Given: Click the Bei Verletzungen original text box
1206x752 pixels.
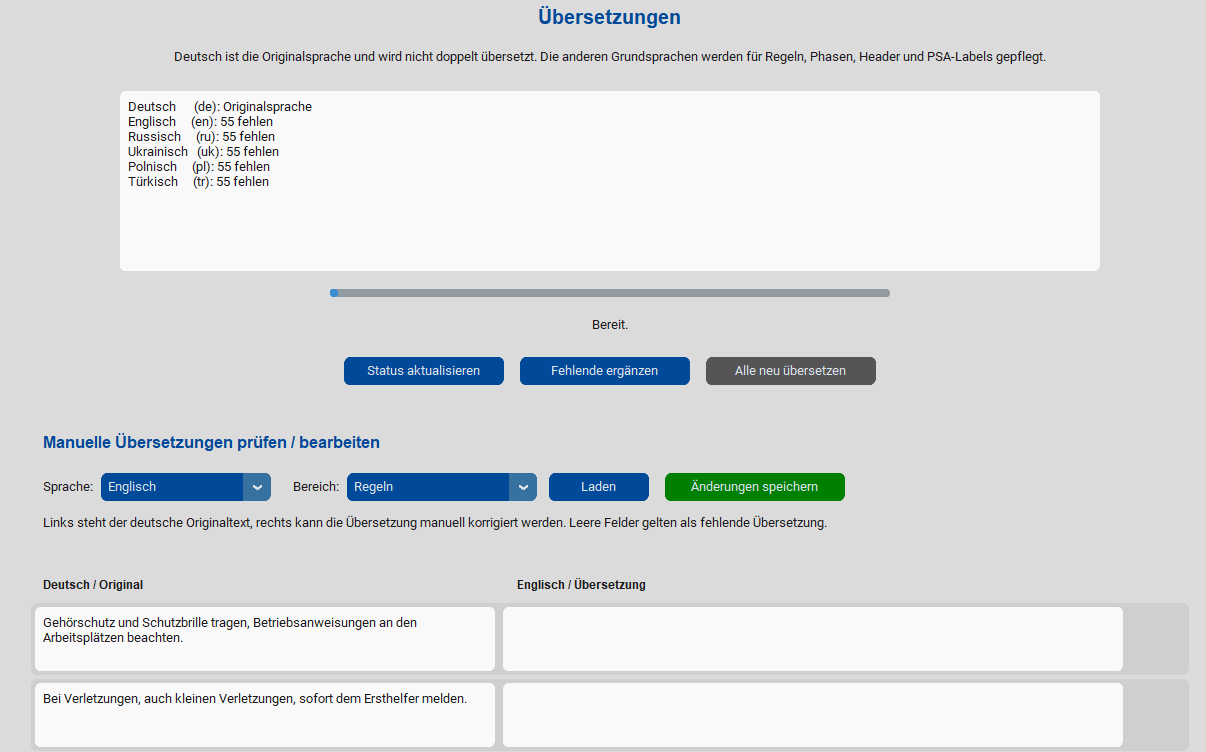Looking at the screenshot, I should 264,715.
